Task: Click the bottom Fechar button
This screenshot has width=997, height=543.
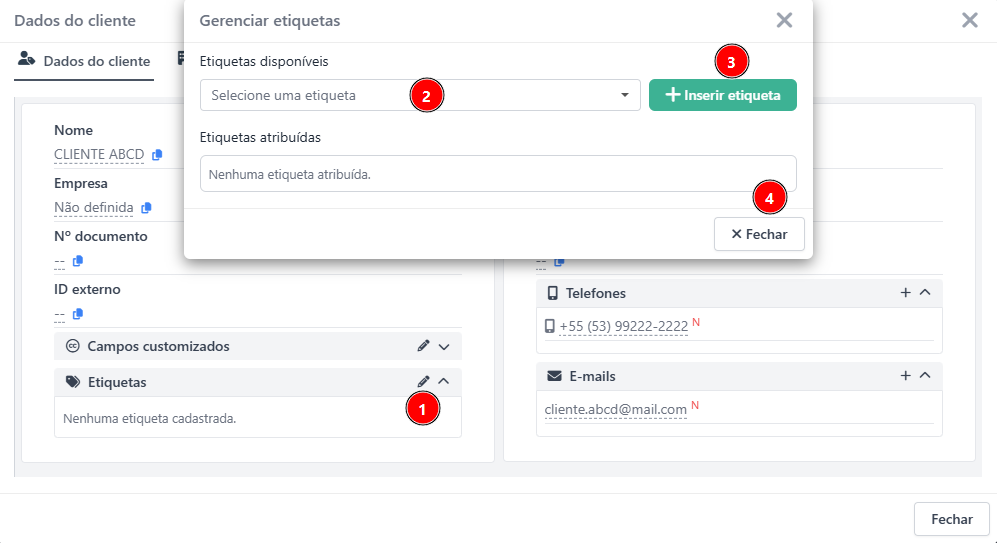Action: pyautogui.click(x=951, y=519)
